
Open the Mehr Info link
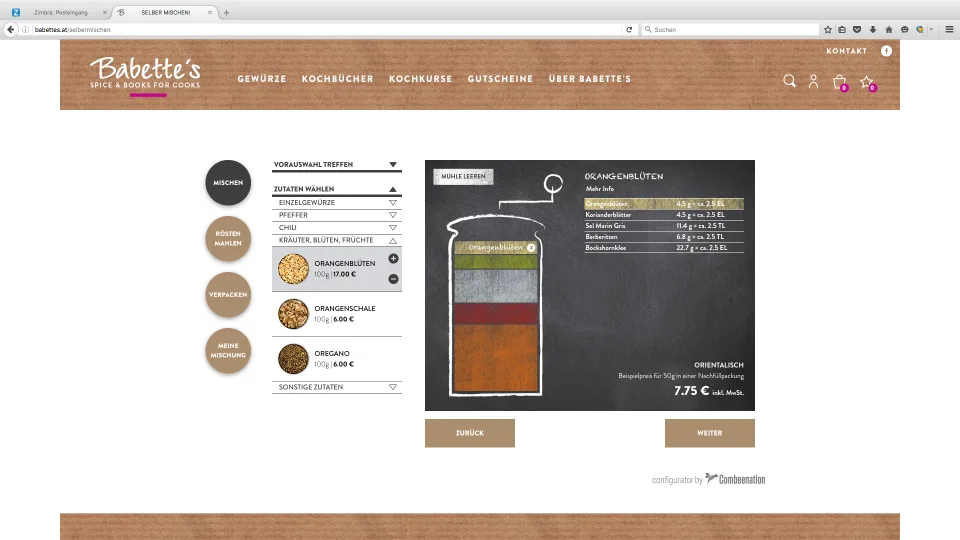pyautogui.click(x=599, y=189)
